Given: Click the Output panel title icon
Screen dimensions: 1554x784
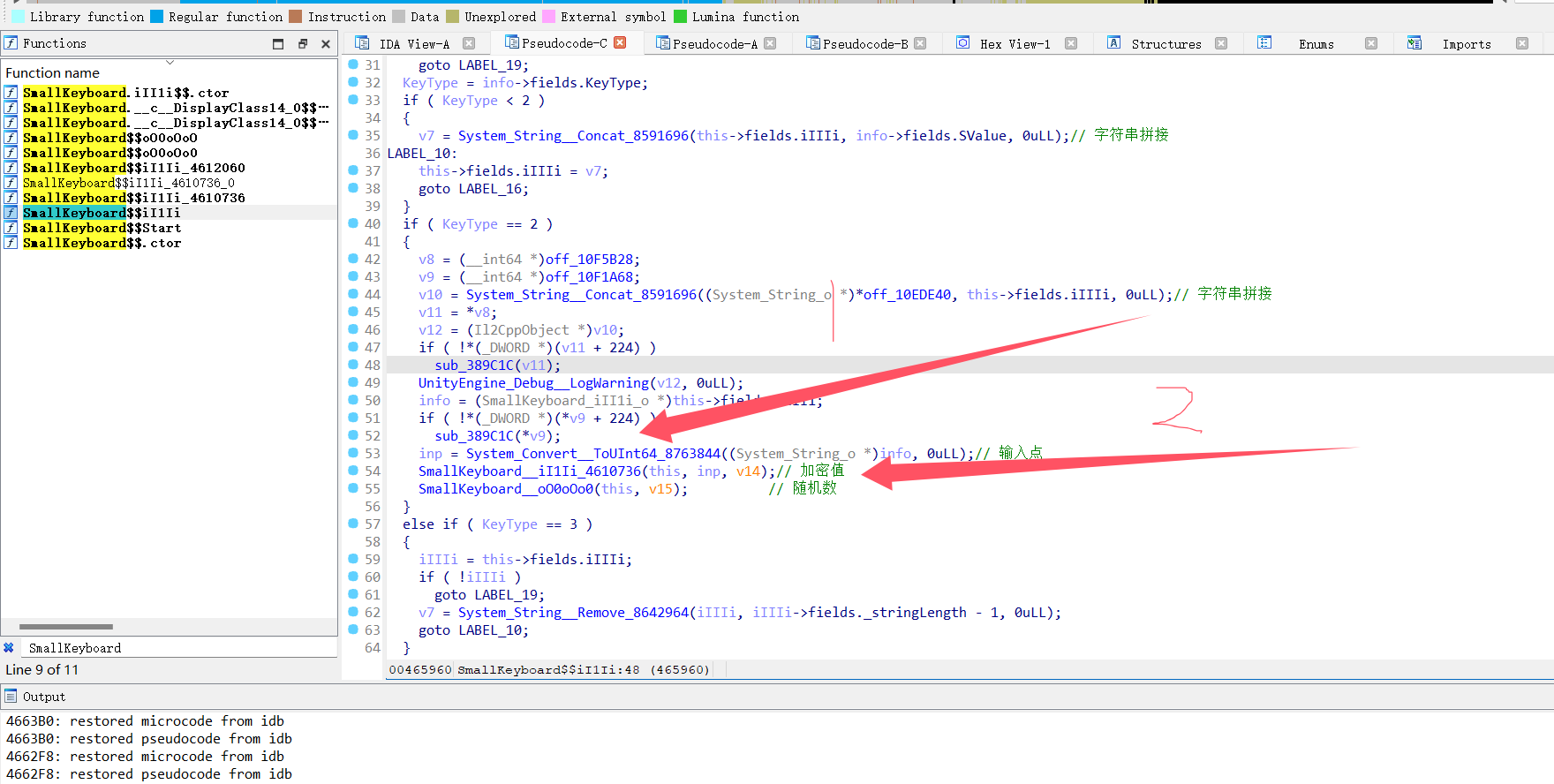Looking at the screenshot, I should click(11, 697).
